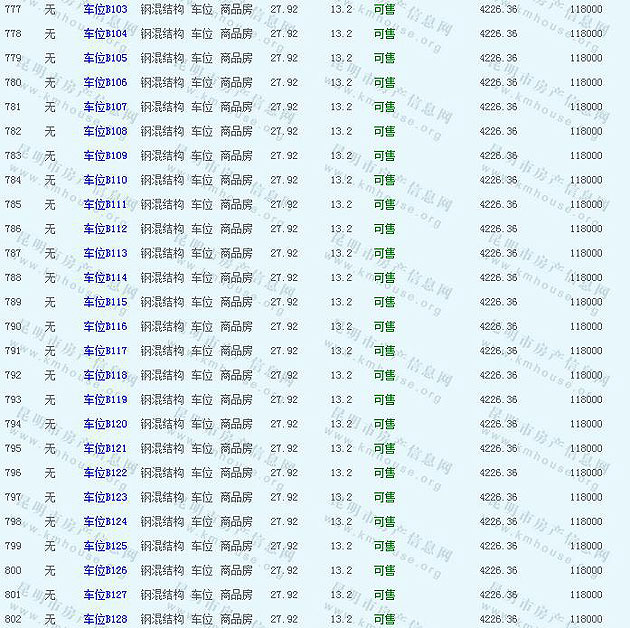Image resolution: width=630 pixels, height=628 pixels.
Task: Click the 可售 status in row 780
Action: pos(384,83)
